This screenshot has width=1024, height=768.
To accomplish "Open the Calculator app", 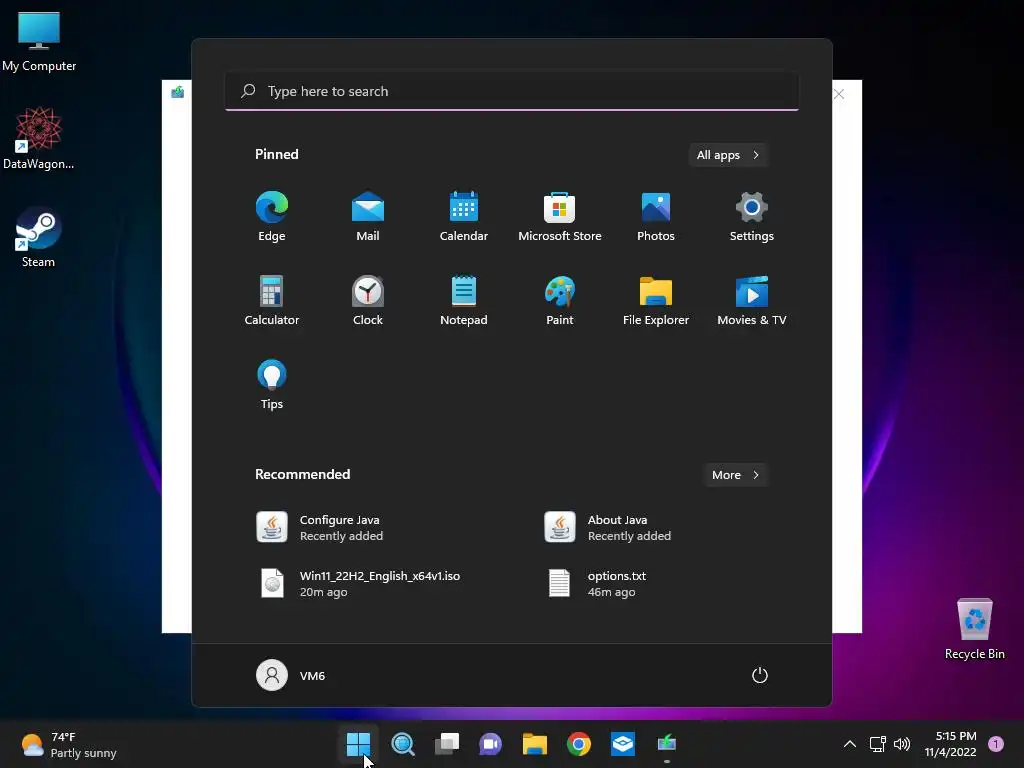I will (x=272, y=300).
